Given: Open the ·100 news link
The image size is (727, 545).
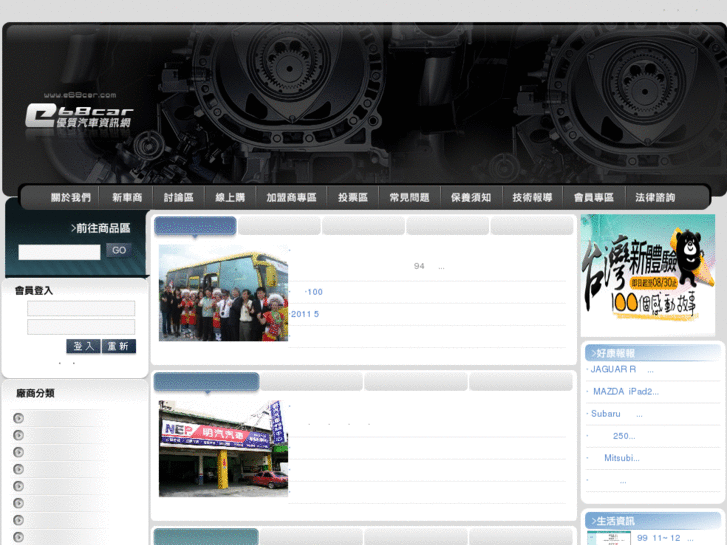Looking at the screenshot, I should click(313, 292).
